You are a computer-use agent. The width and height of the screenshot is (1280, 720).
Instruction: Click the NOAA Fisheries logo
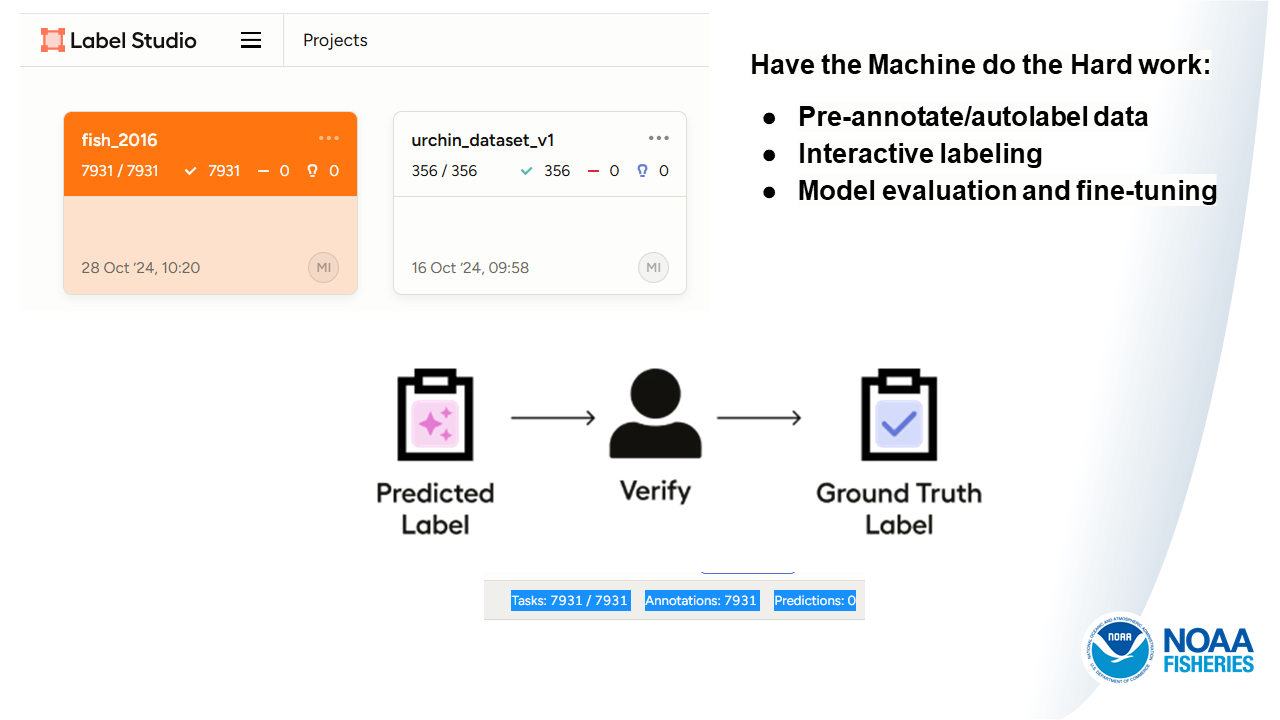pyautogui.click(x=1170, y=650)
